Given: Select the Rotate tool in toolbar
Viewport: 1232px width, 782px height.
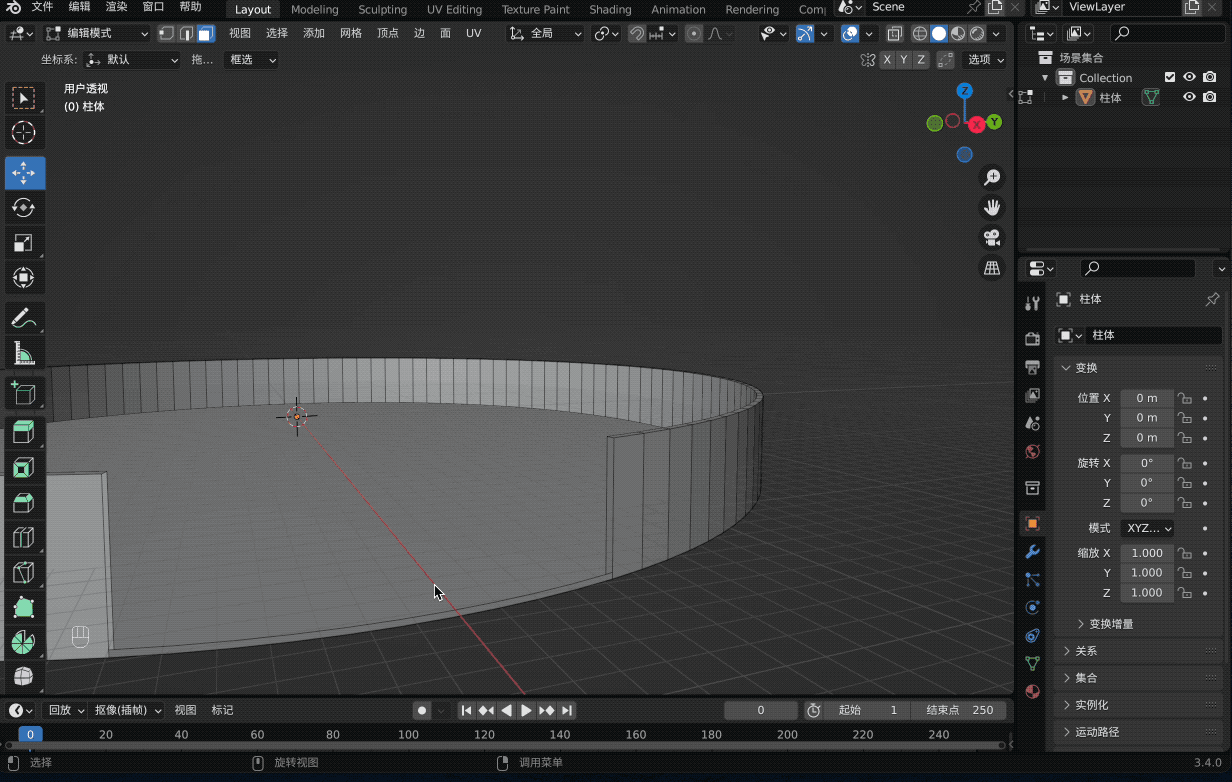Looking at the screenshot, I should click(x=24, y=207).
